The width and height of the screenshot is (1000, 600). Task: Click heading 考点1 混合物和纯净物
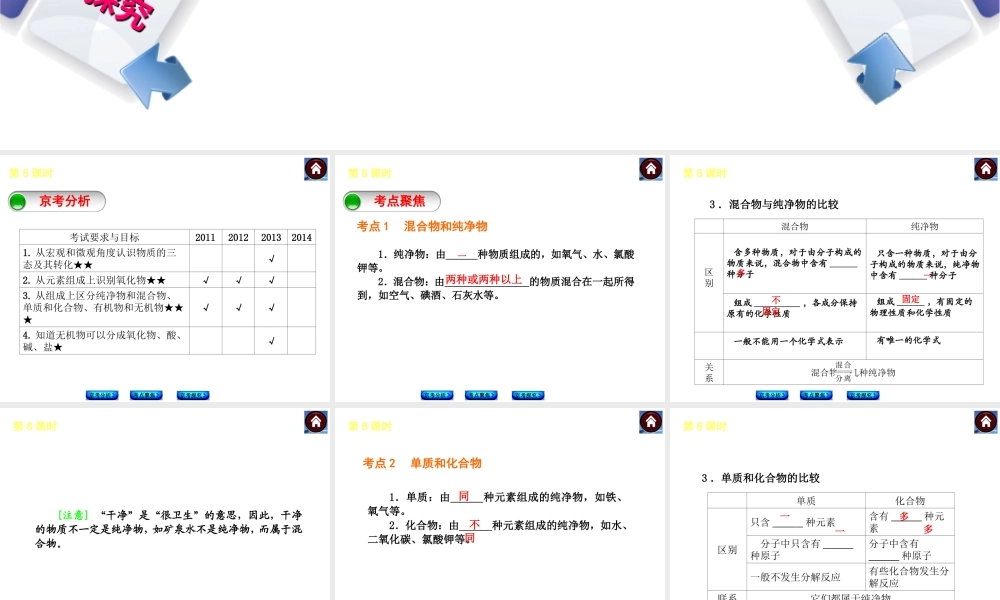click(x=422, y=226)
